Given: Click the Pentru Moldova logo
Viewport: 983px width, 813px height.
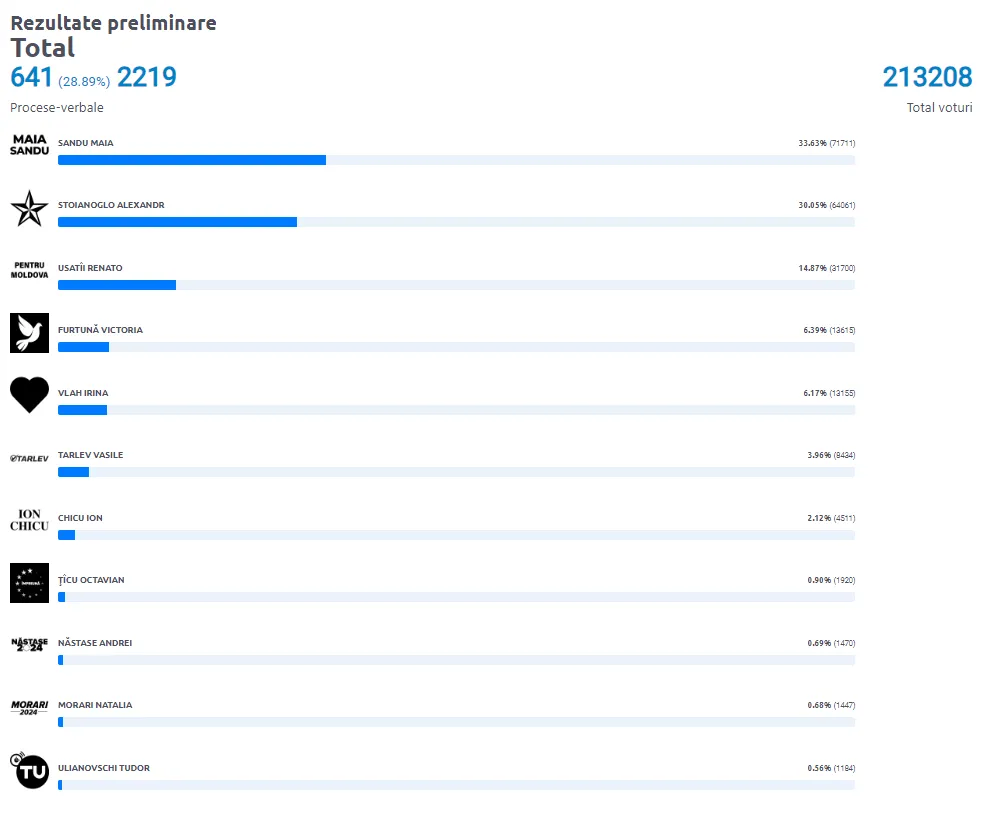Looking at the screenshot, I should click(x=29, y=270).
